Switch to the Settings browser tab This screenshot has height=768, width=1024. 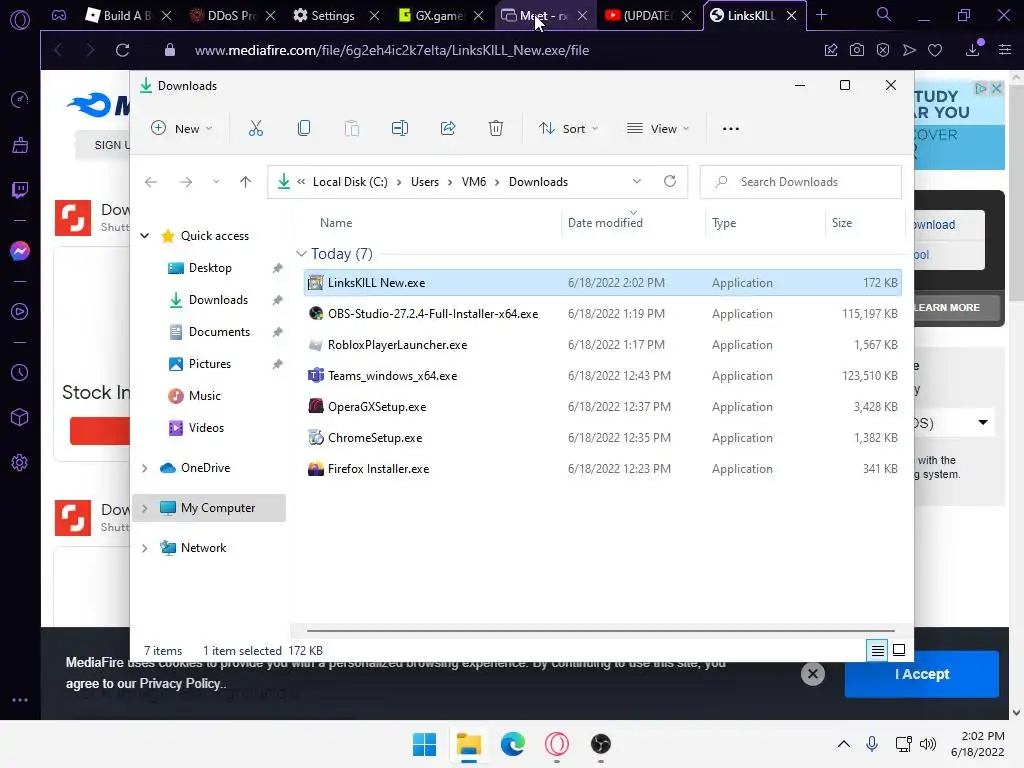pyautogui.click(x=333, y=15)
